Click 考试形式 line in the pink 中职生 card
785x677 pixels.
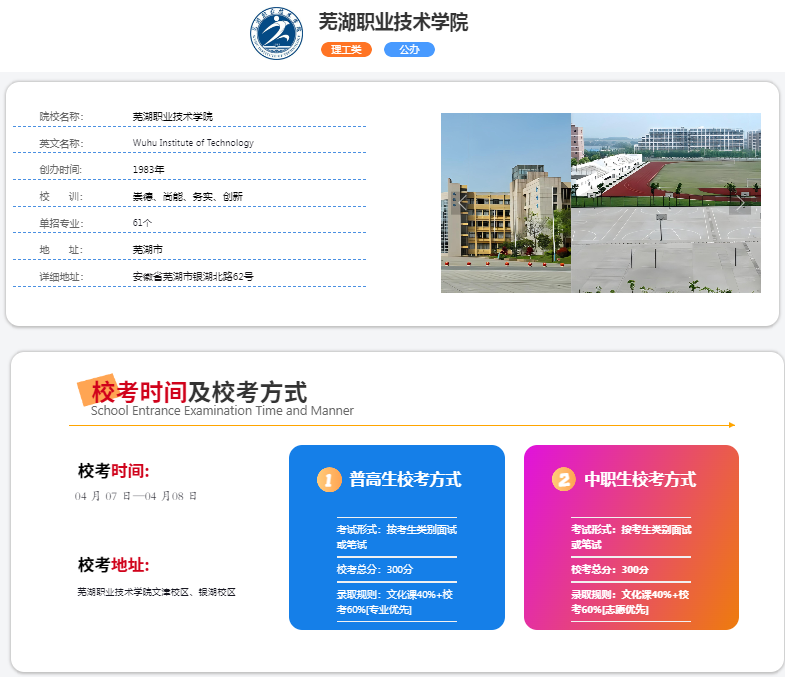[x=631, y=537]
